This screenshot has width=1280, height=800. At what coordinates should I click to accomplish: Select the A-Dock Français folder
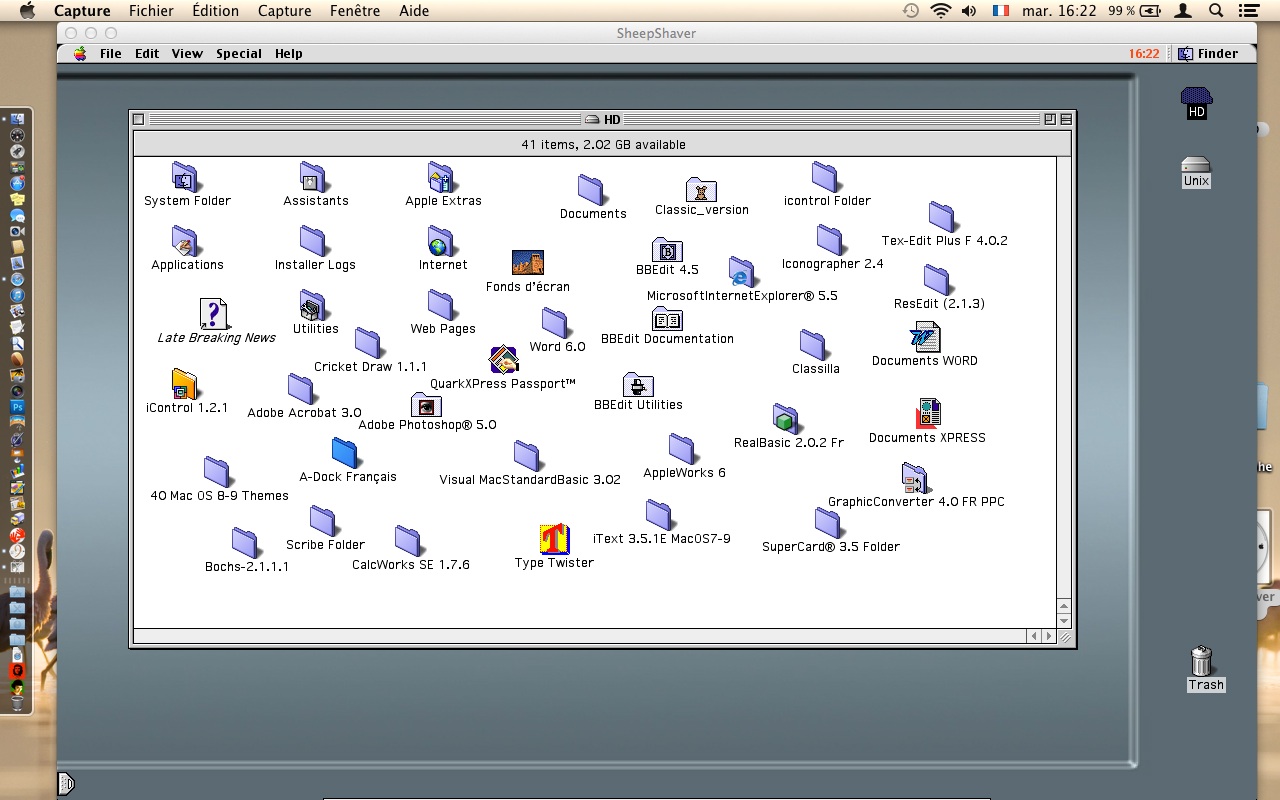346,453
